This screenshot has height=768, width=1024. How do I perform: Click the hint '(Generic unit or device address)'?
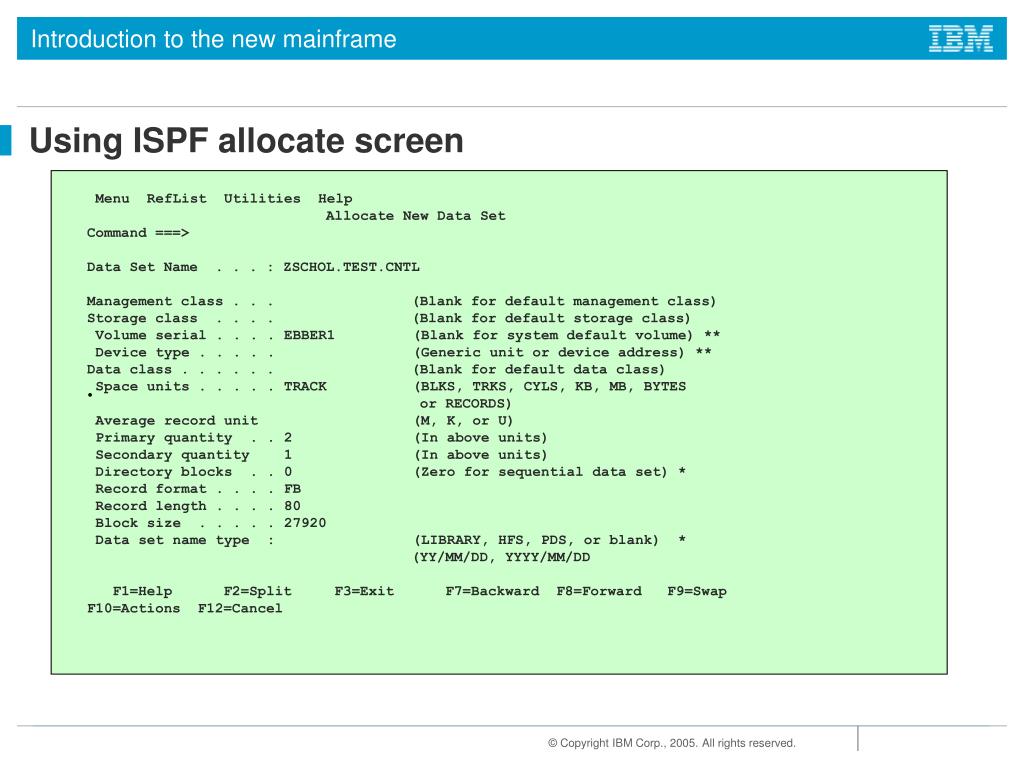549,353
